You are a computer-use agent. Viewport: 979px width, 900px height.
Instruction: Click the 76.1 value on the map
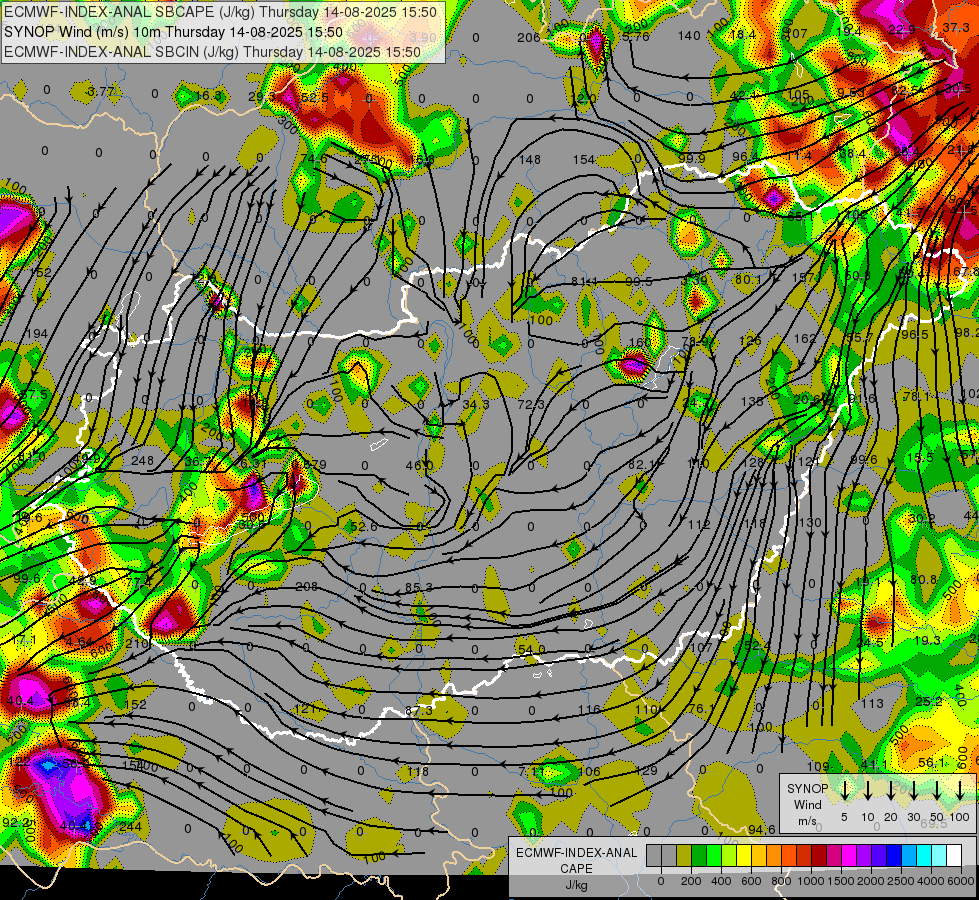point(702,708)
